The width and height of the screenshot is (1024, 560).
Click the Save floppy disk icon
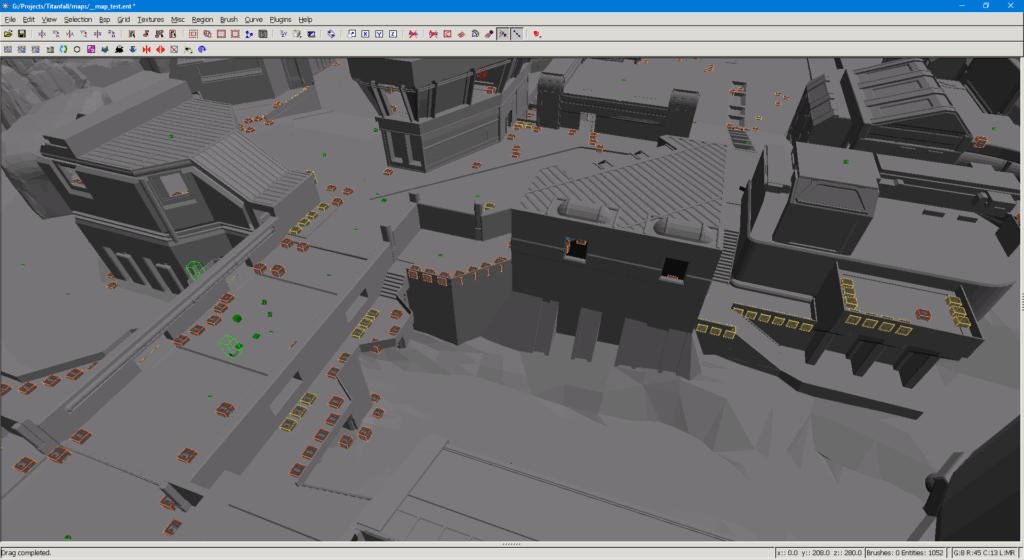[22, 34]
